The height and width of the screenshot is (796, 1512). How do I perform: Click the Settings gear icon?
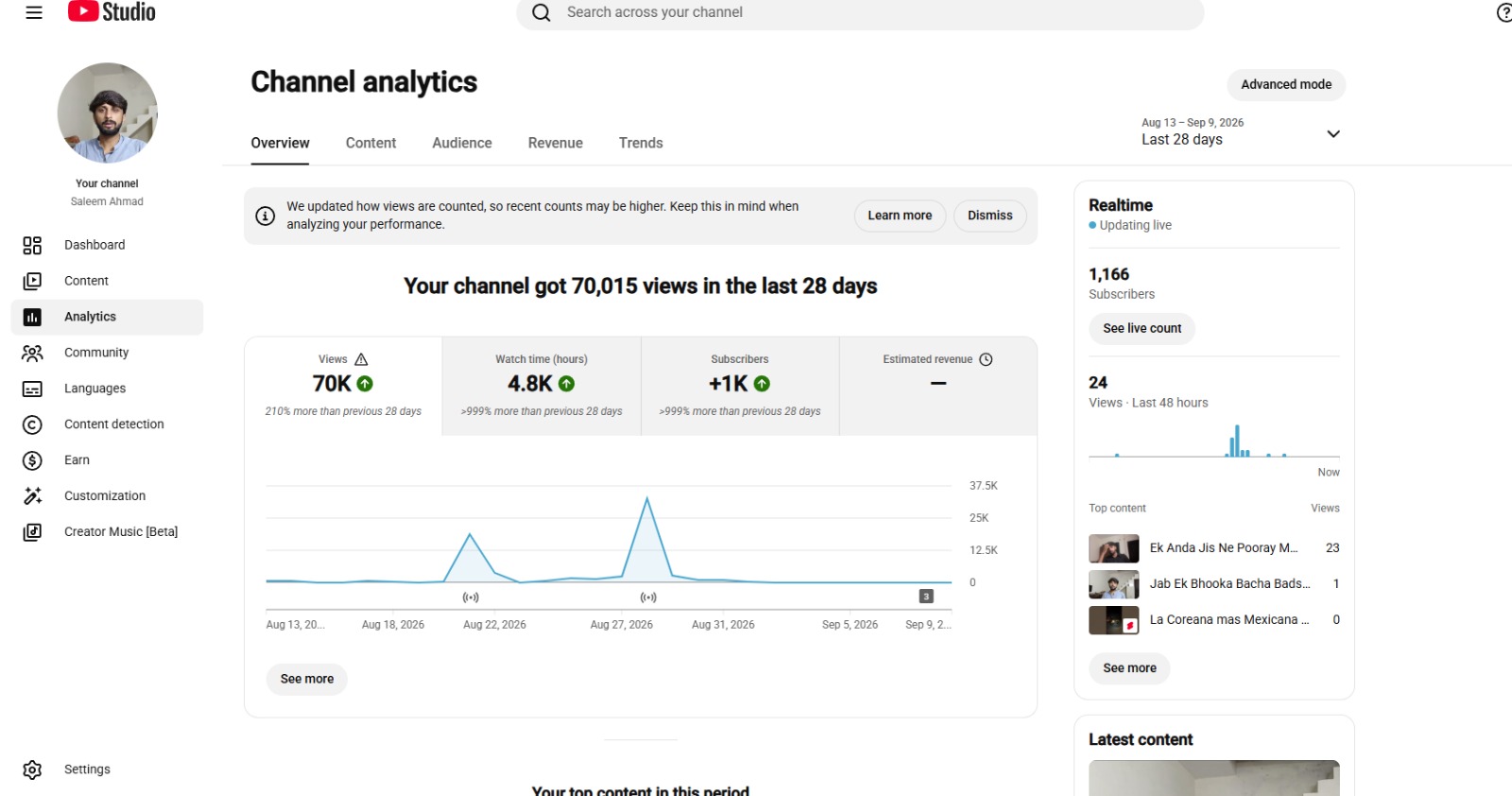click(32, 770)
